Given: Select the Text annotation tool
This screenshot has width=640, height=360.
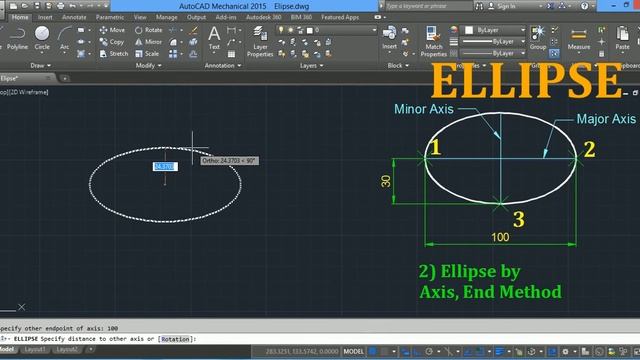Looking at the screenshot, I should pyautogui.click(x=214, y=38).
